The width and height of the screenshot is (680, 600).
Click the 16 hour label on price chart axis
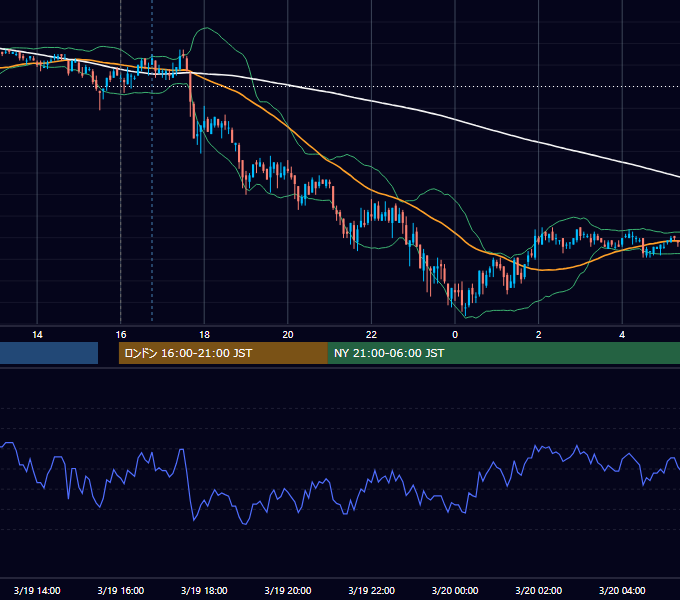121,335
